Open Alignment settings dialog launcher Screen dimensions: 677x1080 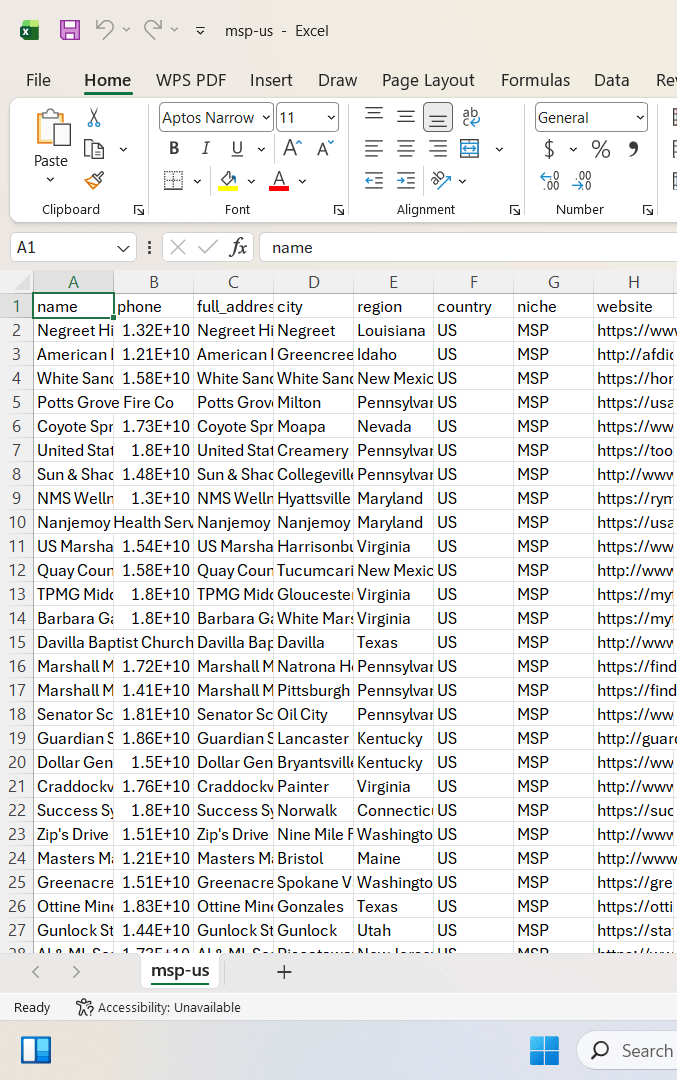coord(514,210)
